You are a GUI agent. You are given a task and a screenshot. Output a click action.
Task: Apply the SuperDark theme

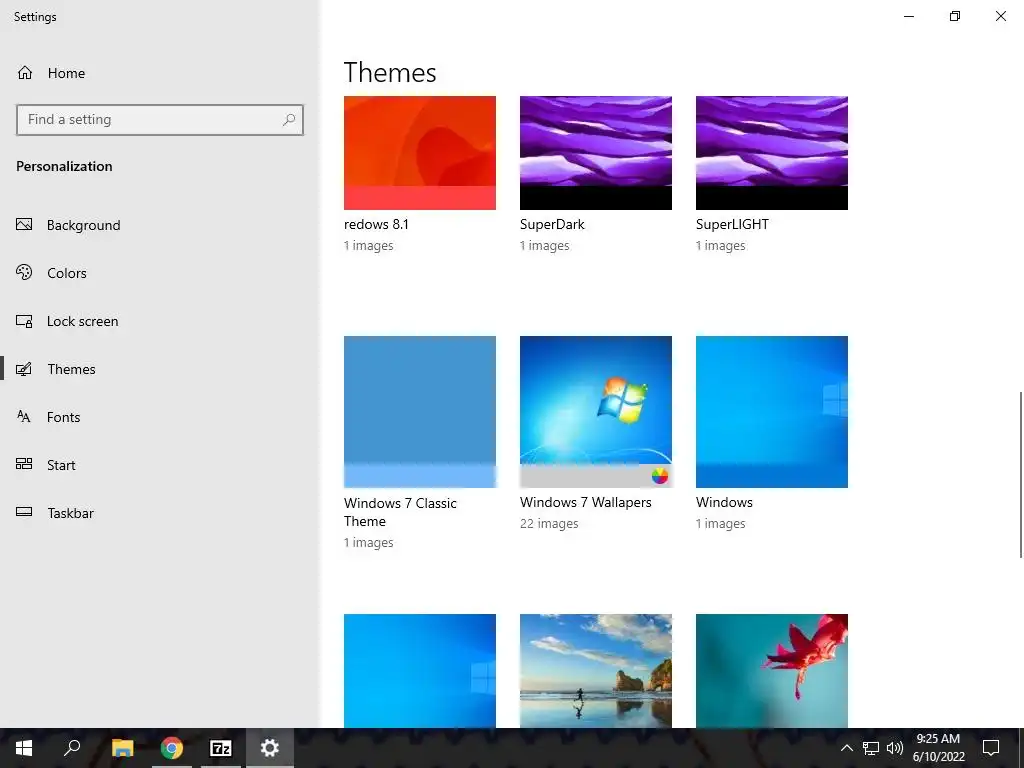coord(596,153)
